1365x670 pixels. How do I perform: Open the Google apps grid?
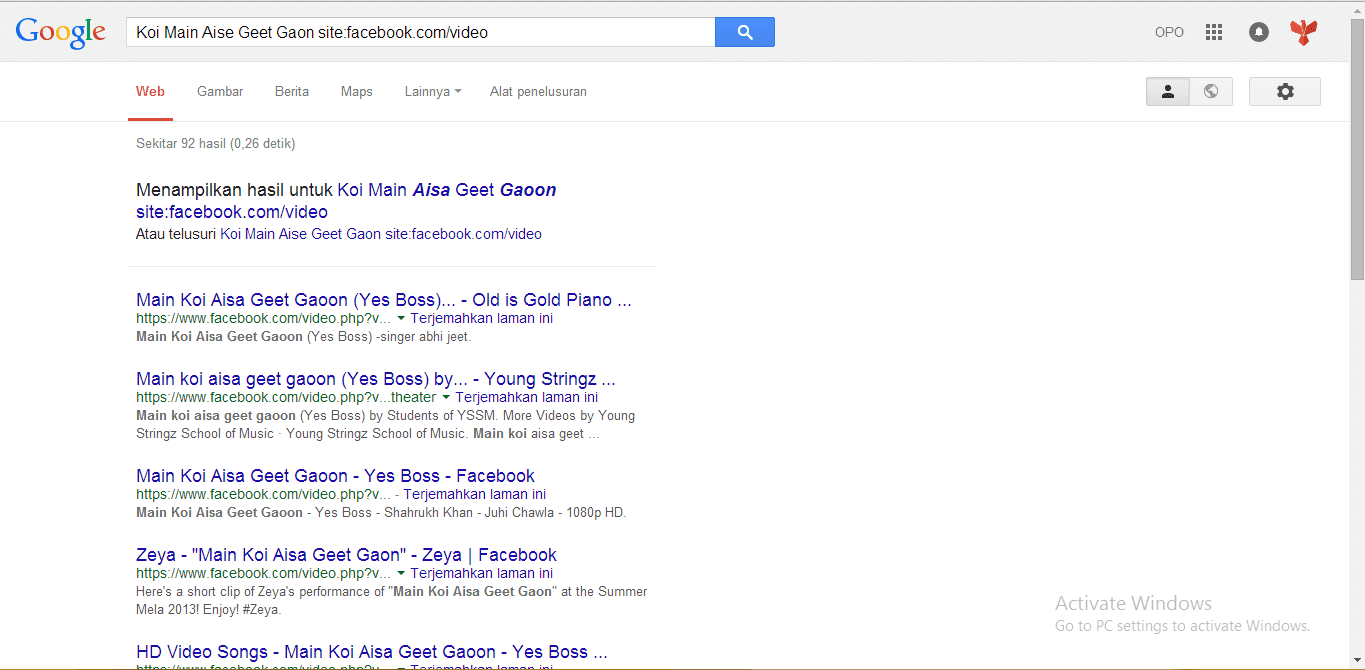tap(1214, 32)
